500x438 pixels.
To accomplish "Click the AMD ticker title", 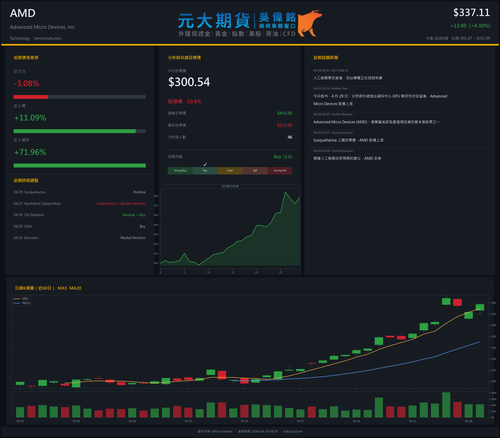I will click(23, 13).
